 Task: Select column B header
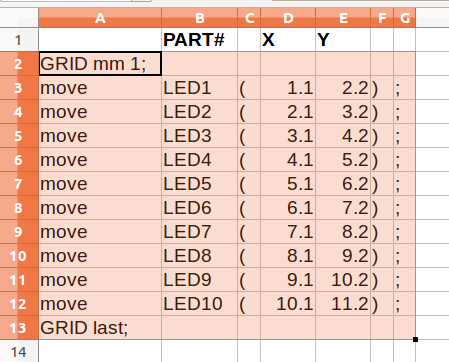(x=200, y=18)
